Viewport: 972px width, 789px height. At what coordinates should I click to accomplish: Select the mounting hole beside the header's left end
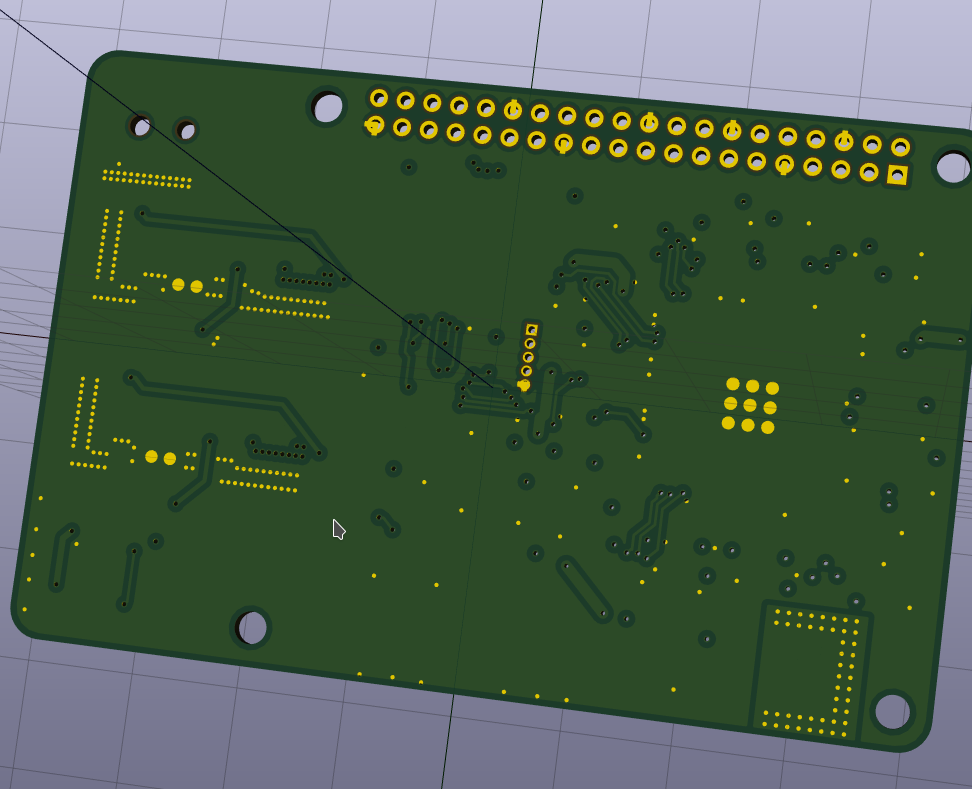pos(327,108)
